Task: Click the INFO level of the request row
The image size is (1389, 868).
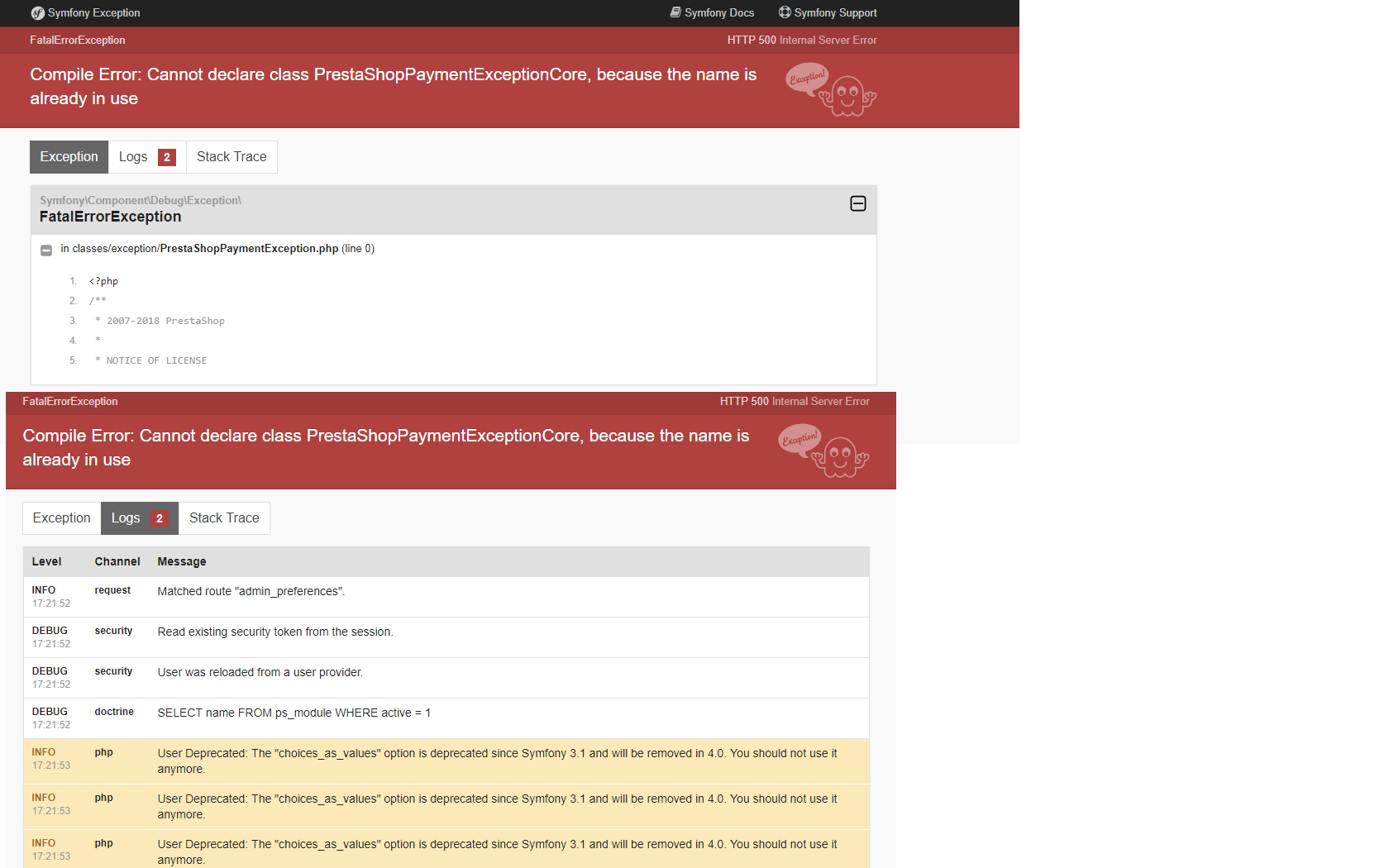Action: point(44,590)
